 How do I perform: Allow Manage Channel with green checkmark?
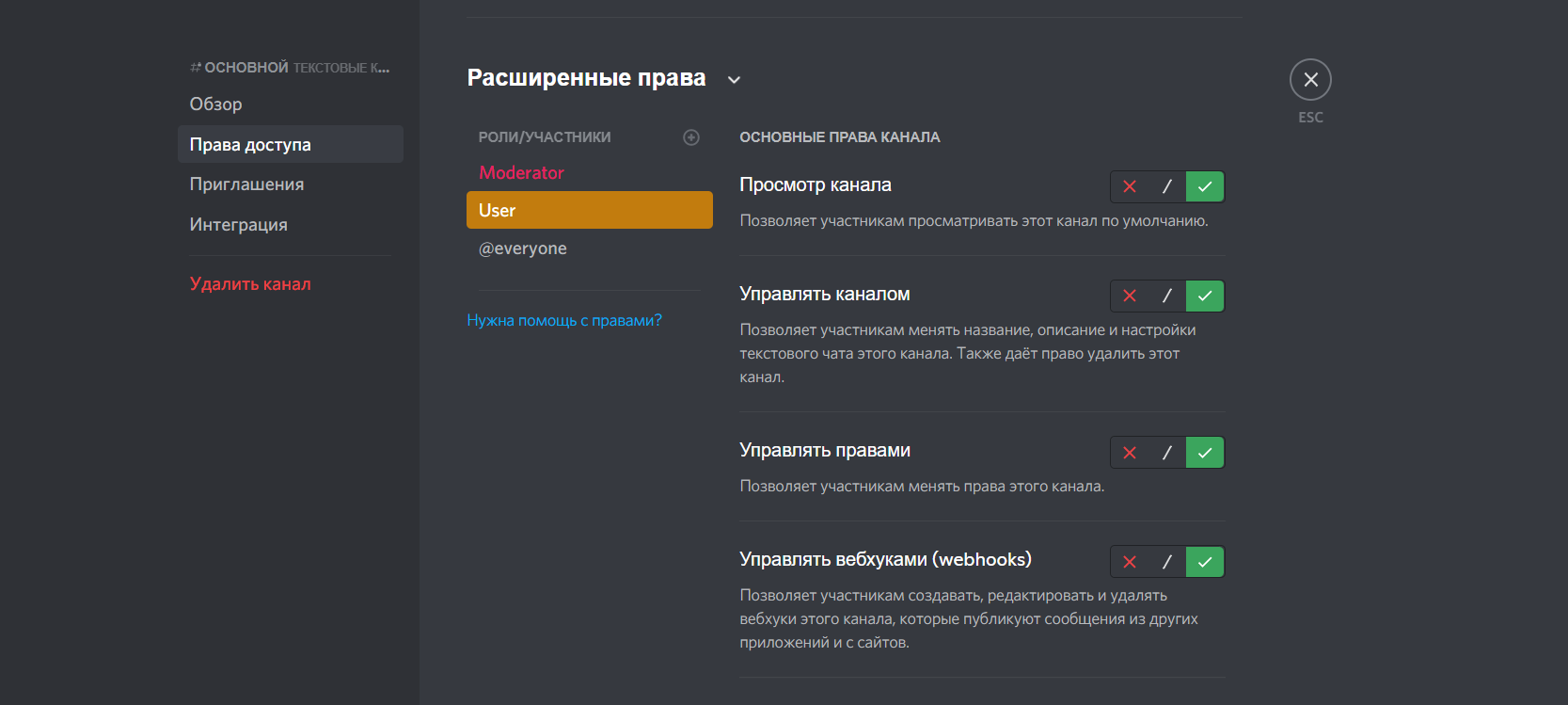point(1205,296)
